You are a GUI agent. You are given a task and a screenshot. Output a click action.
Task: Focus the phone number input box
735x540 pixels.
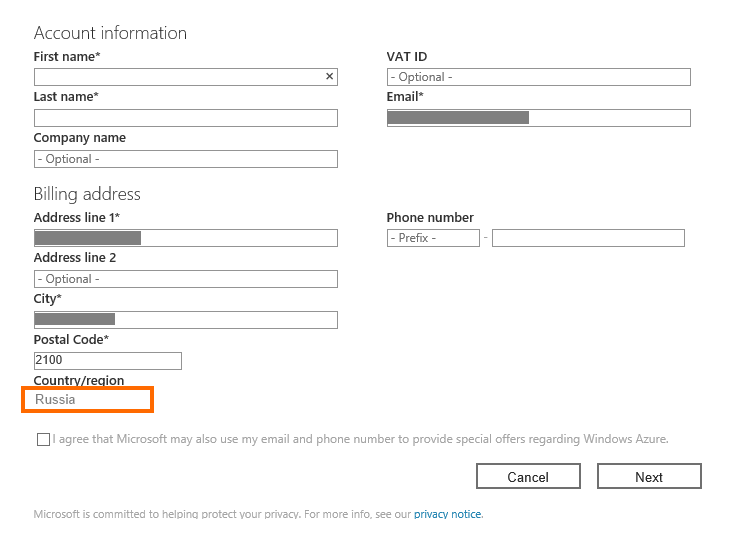tap(588, 238)
